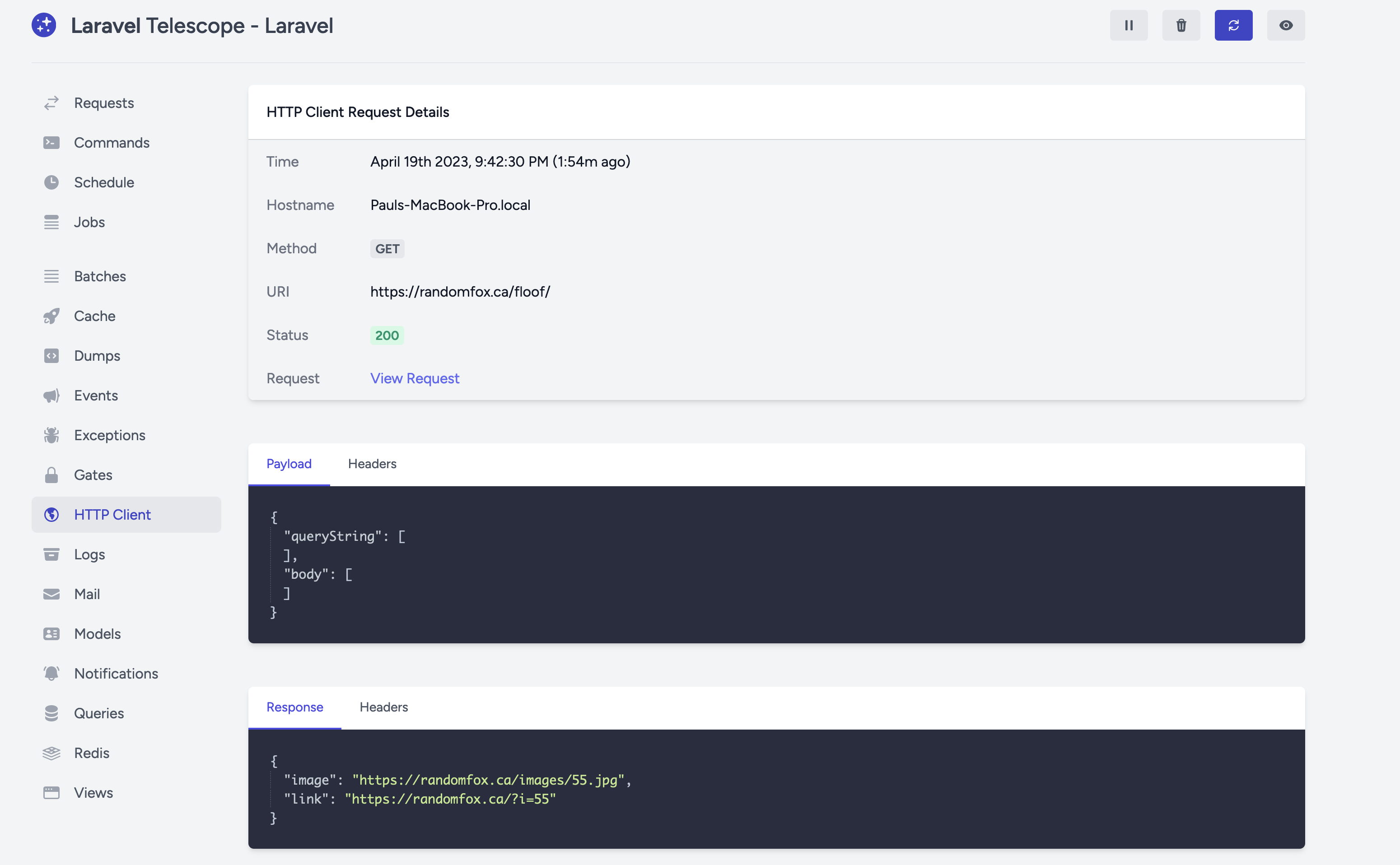
Task: Click the Mail envelope icon
Action: pyautogui.click(x=51, y=595)
